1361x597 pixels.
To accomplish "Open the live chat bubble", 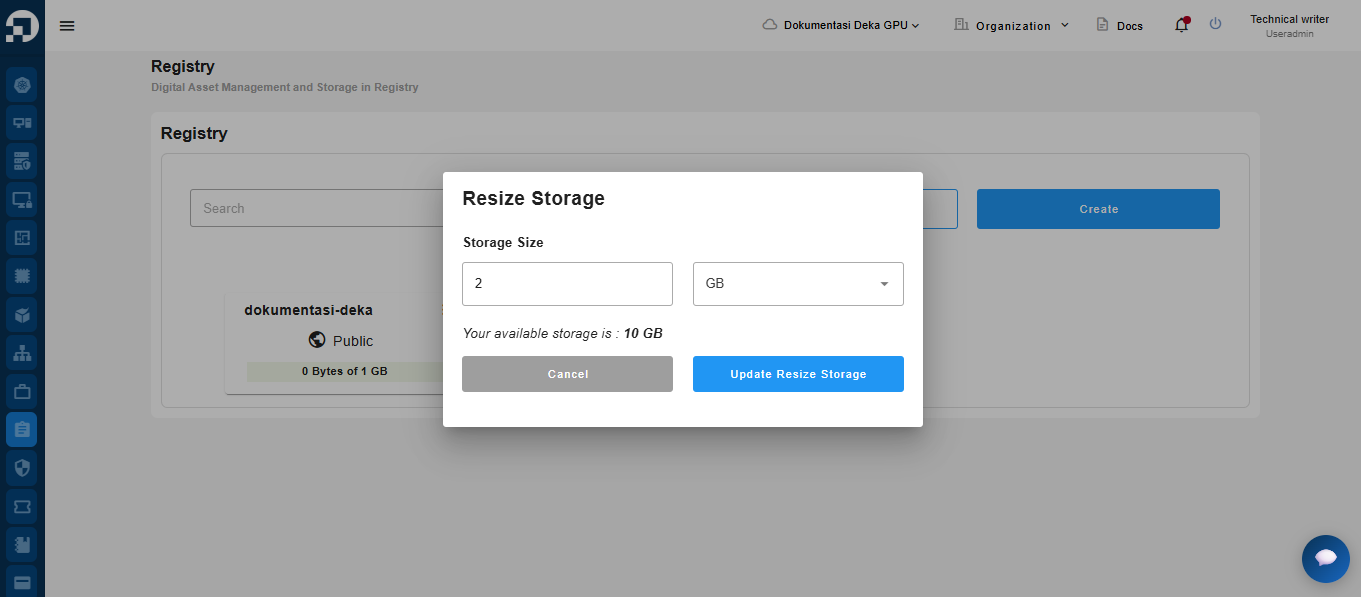I will [1325, 558].
